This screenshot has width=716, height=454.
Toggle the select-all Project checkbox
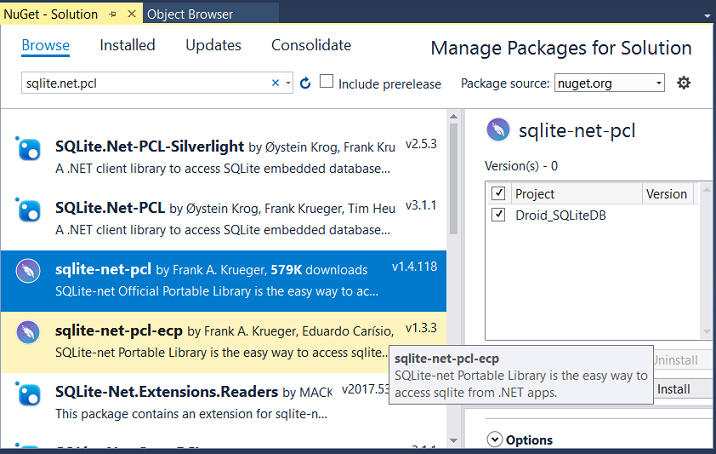pos(498,193)
